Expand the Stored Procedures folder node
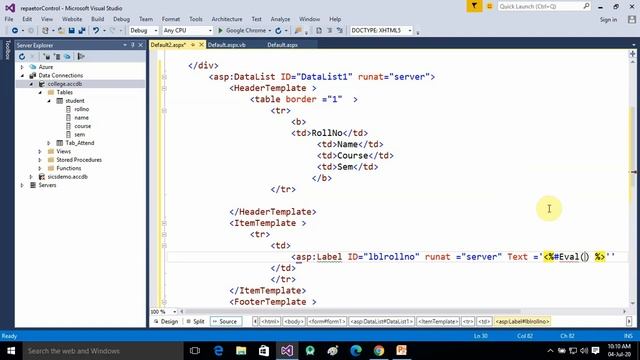Viewport: 640px width, 360px height. [40, 160]
